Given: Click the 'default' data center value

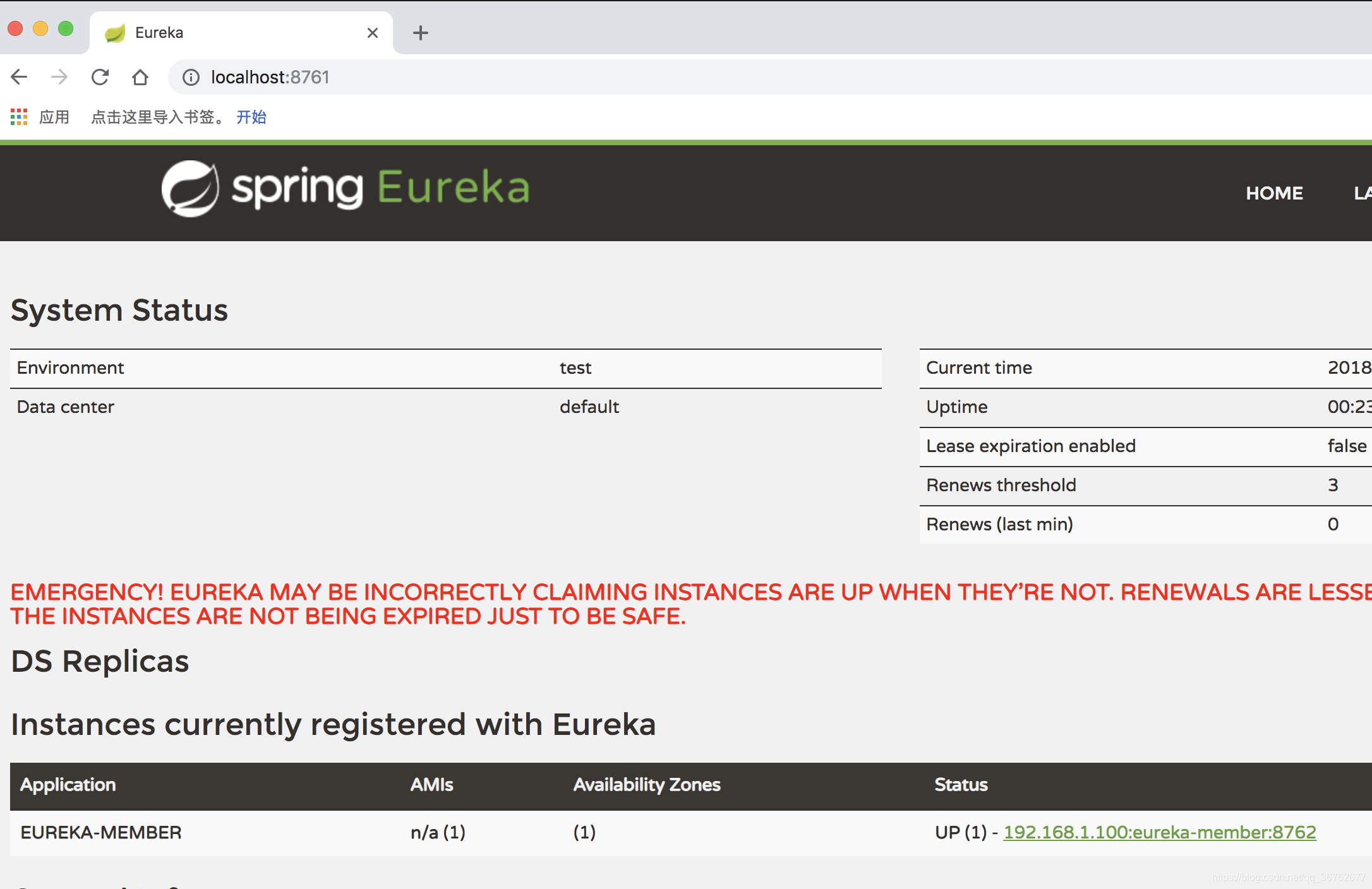Looking at the screenshot, I should [x=589, y=407].
